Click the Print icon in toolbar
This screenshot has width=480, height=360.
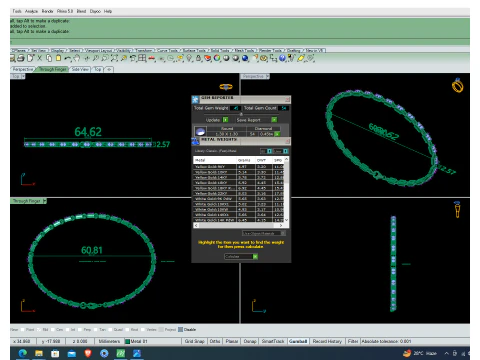[x=21, y=58]
